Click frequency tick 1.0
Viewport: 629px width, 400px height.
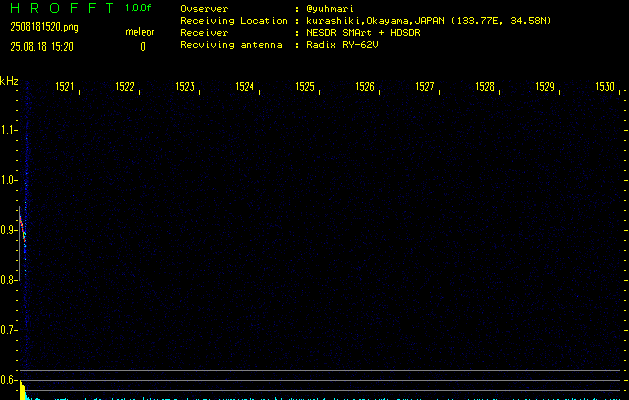pyautogui.click(x=8, y=180)
